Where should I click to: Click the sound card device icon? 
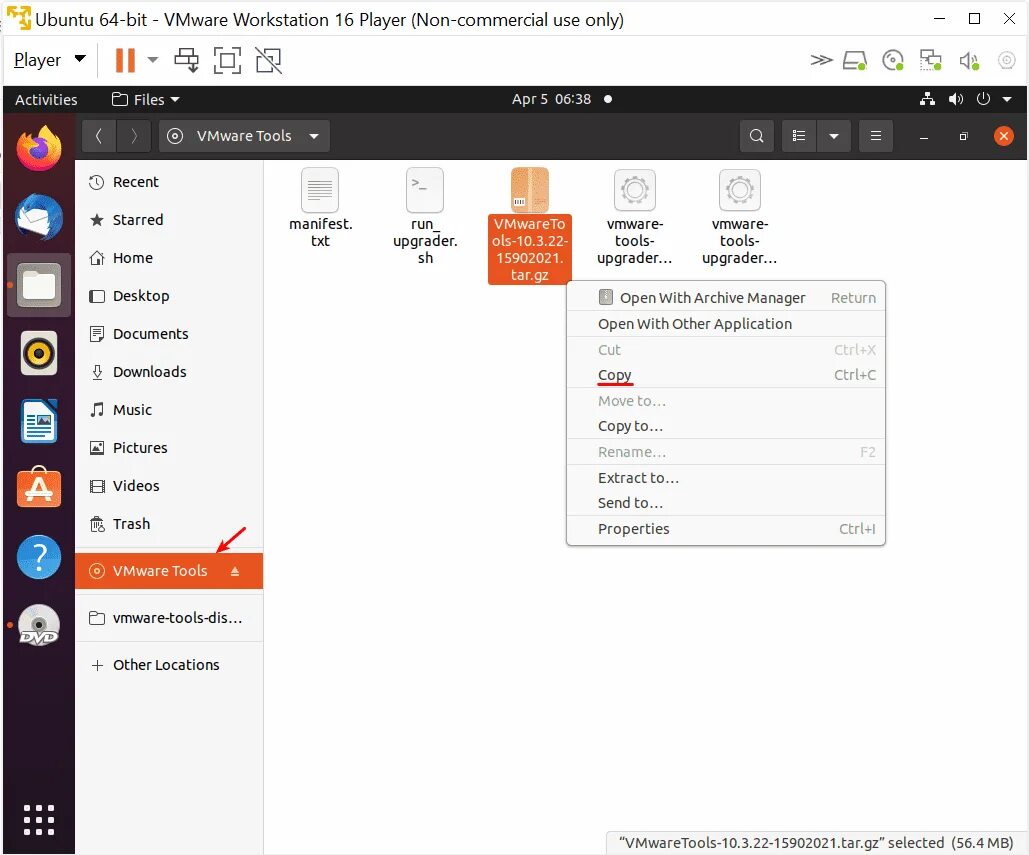(x=969, y=61)
